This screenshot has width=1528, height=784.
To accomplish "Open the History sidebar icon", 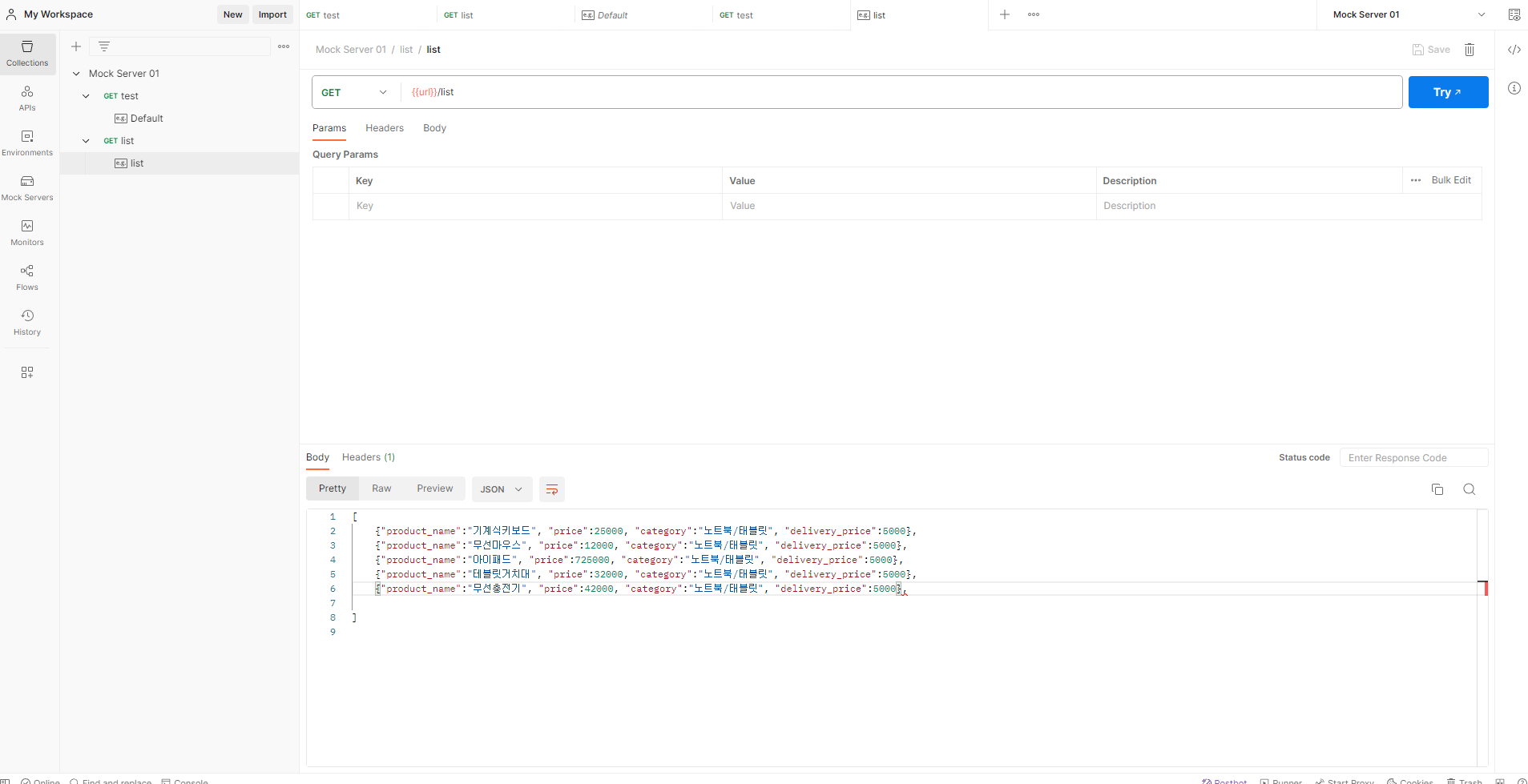I will [27, 322].
